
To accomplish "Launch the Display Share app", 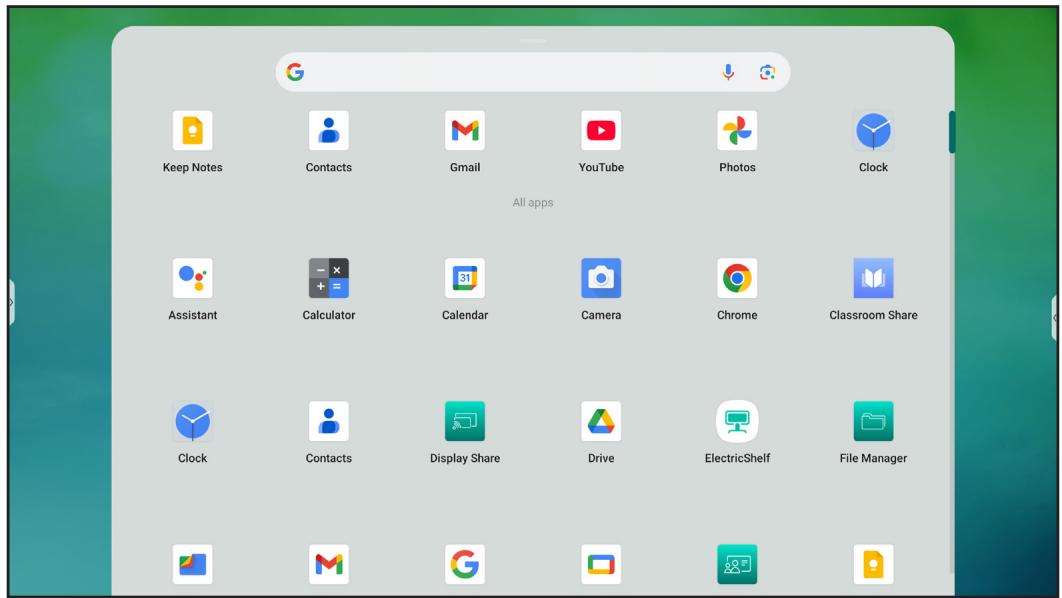I will tap(465, 421).
